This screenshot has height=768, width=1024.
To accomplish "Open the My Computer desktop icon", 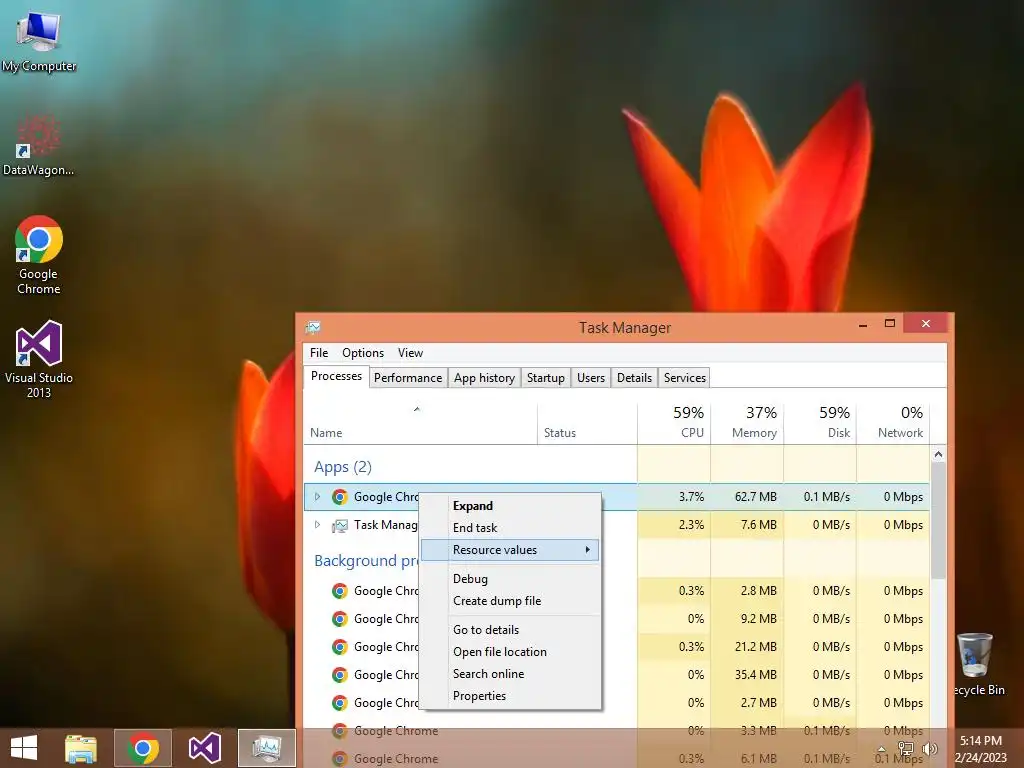I will pyautogui.click(x=39, y=39).
